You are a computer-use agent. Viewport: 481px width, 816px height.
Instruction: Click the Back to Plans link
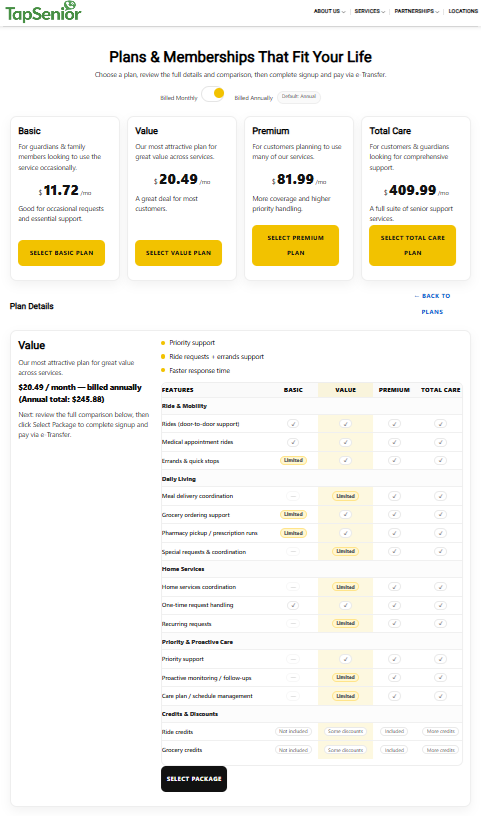click(432, 303)
